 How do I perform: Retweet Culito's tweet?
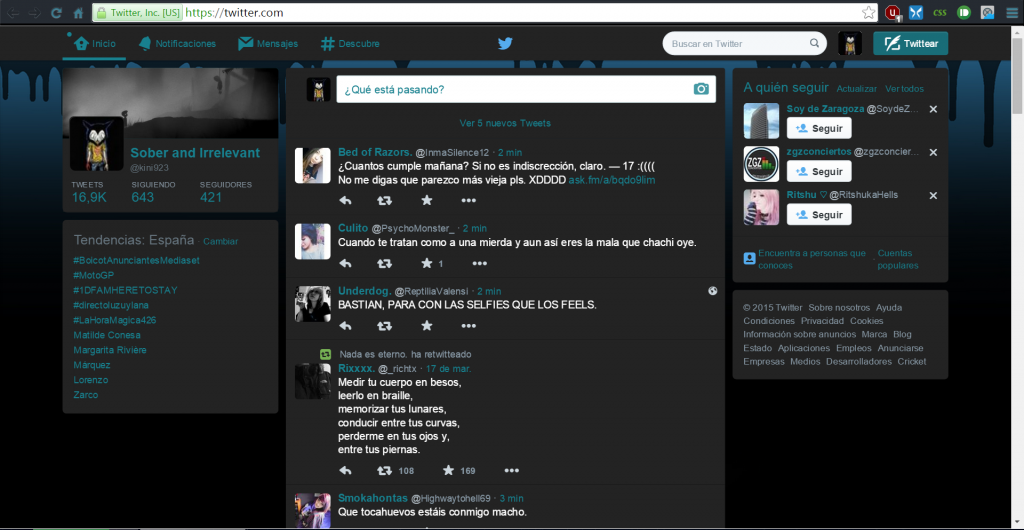(385, 264)
